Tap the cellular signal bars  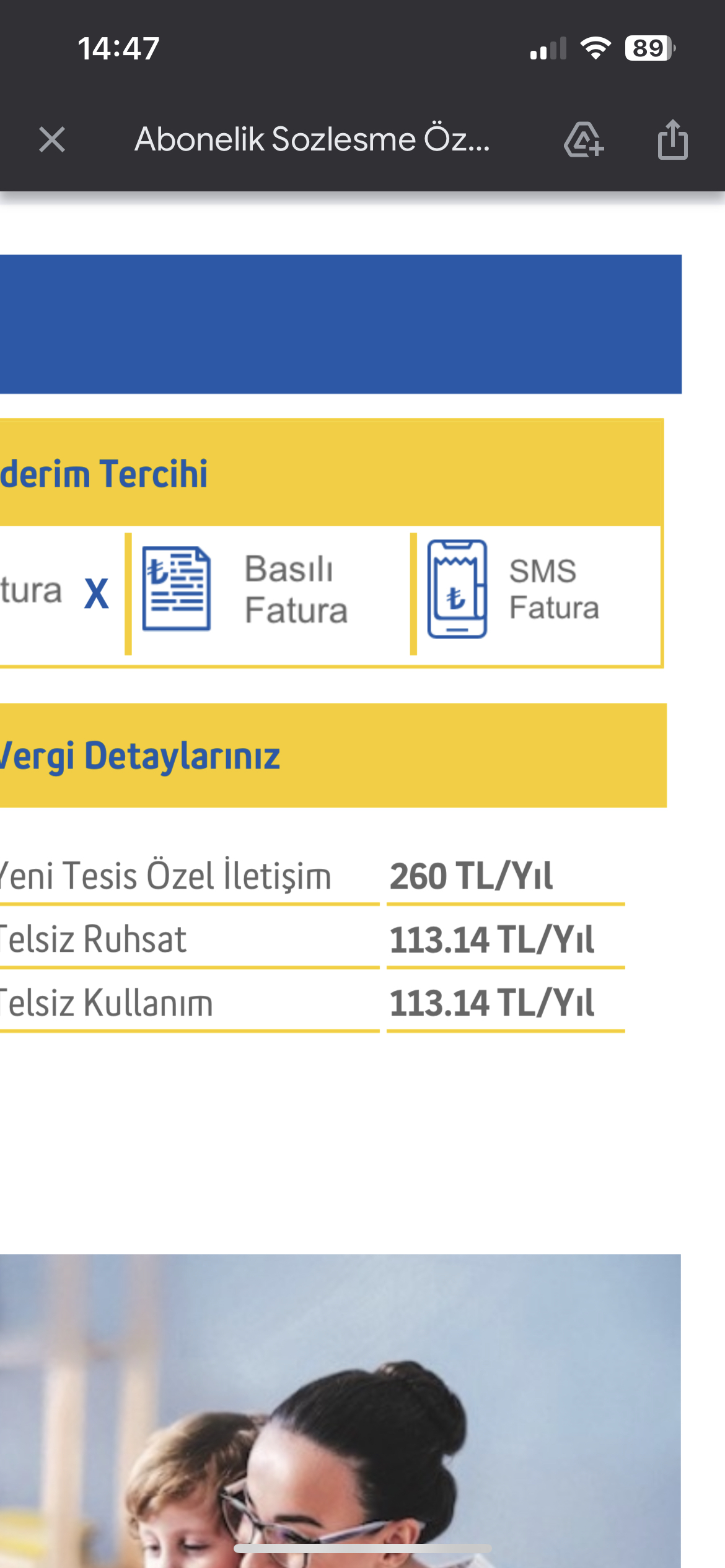coord(548,48)
